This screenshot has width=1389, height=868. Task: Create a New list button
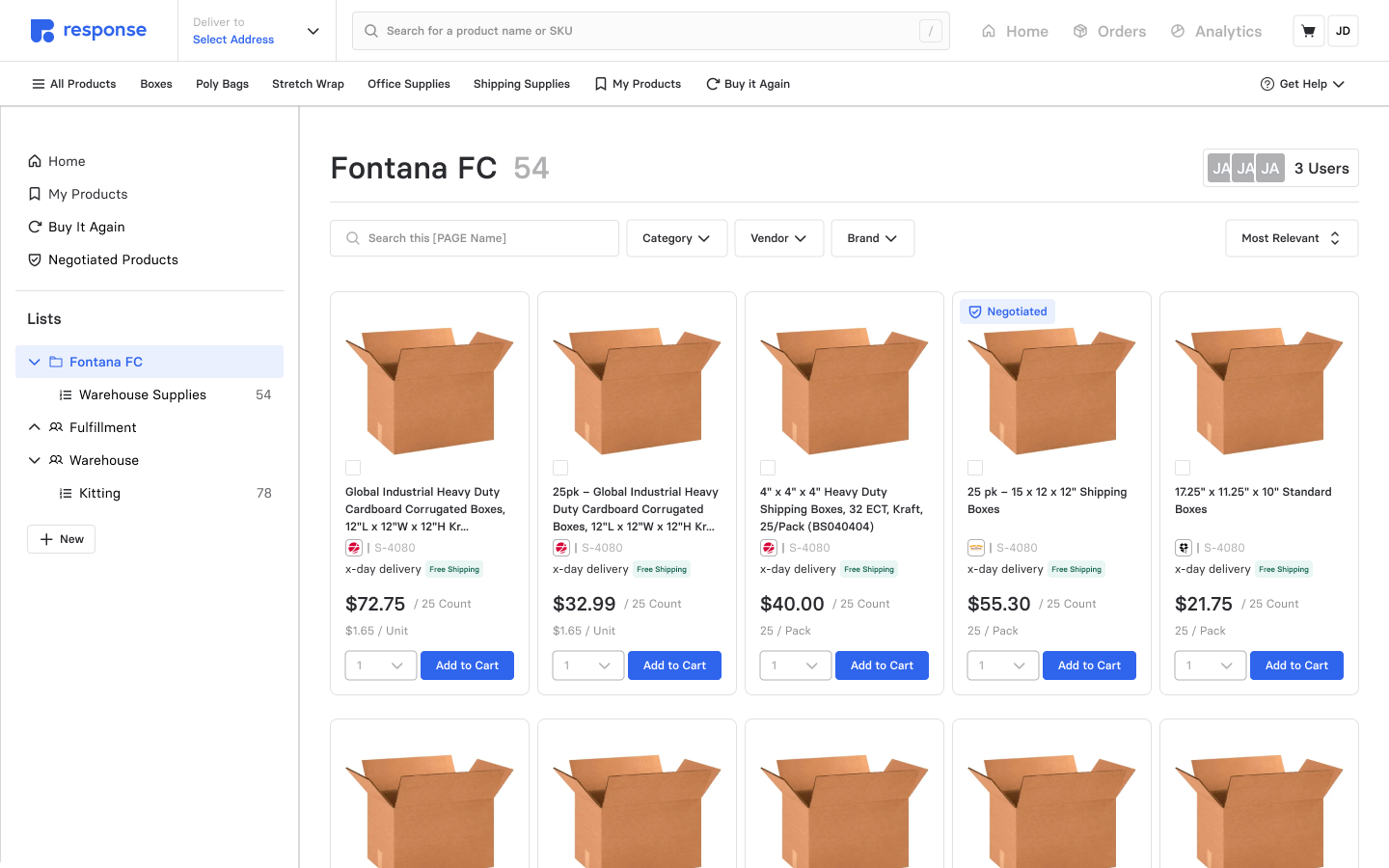click(61, 539)
